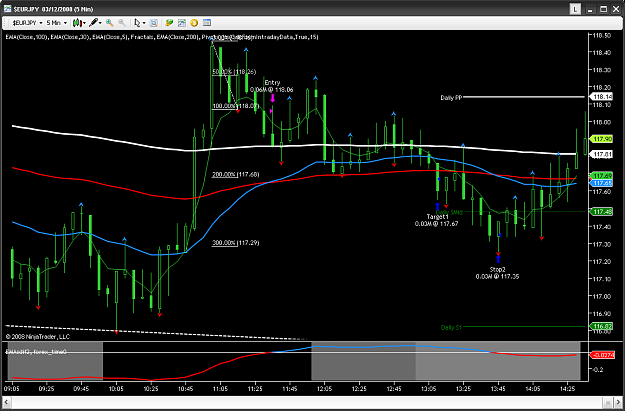Click the 117.69 green price marker
This screenshot has width=625, height=411.
[603, 176]
